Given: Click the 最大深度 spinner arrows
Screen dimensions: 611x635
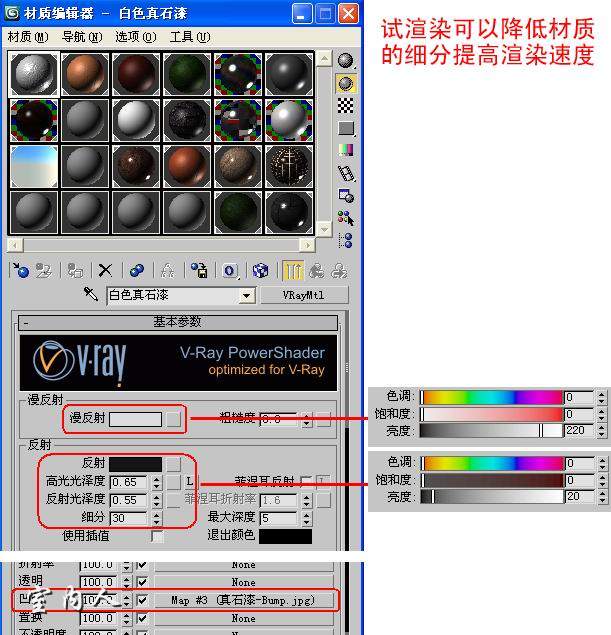Looking at the screenshot, I should coord(307,518).
